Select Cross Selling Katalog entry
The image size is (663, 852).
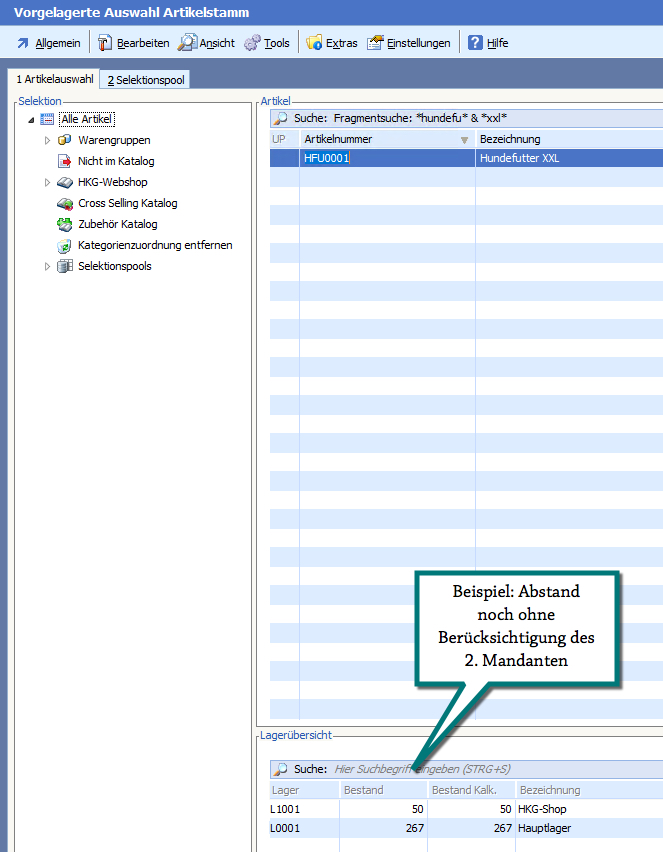tap(127, 203)
